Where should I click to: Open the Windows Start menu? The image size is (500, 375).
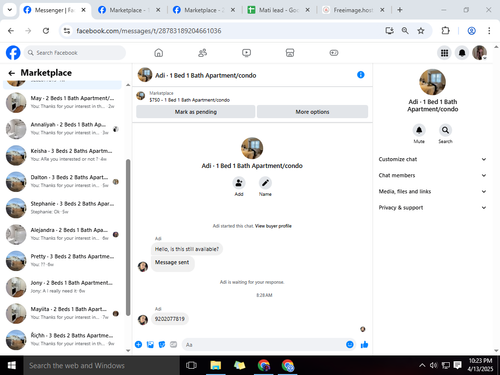11,365
